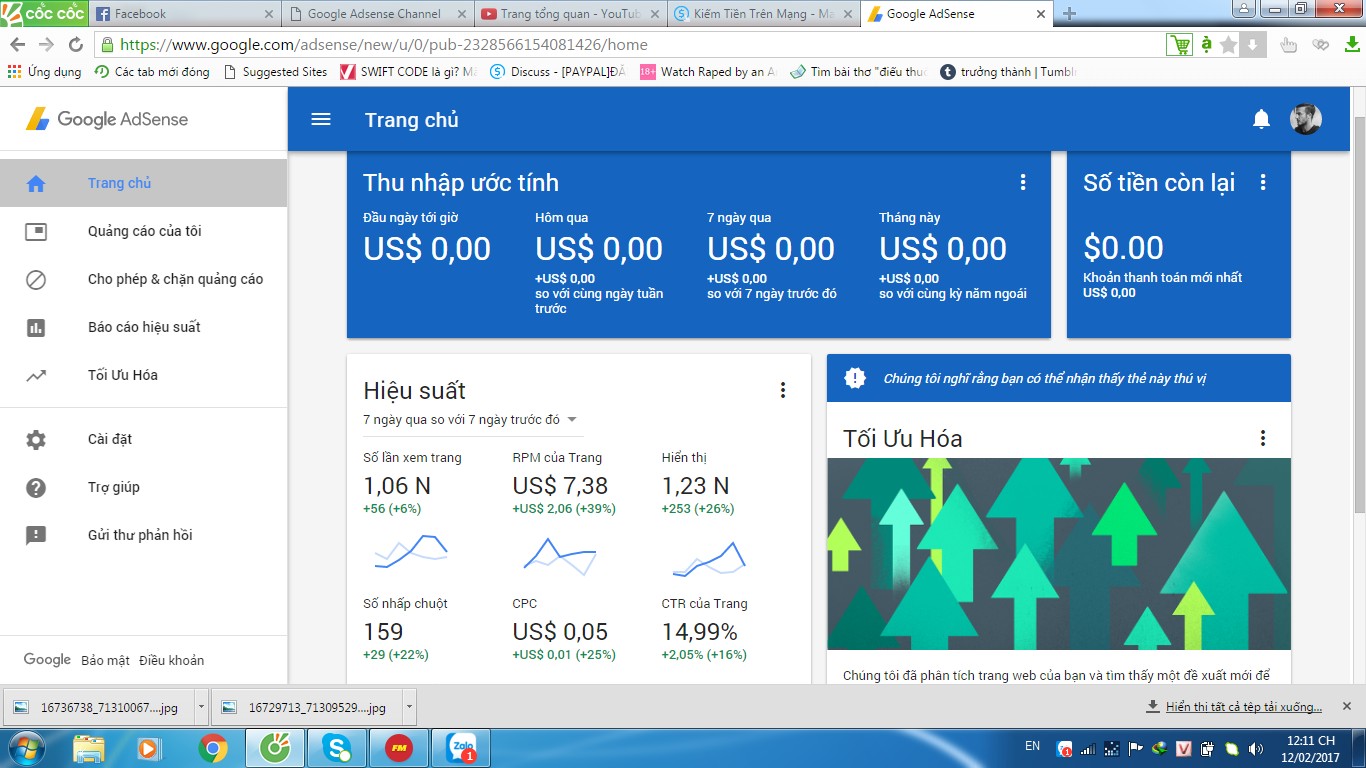
Task: Open the SWIFT CODE là gì bookmark
Action: [x=408, y=72]
